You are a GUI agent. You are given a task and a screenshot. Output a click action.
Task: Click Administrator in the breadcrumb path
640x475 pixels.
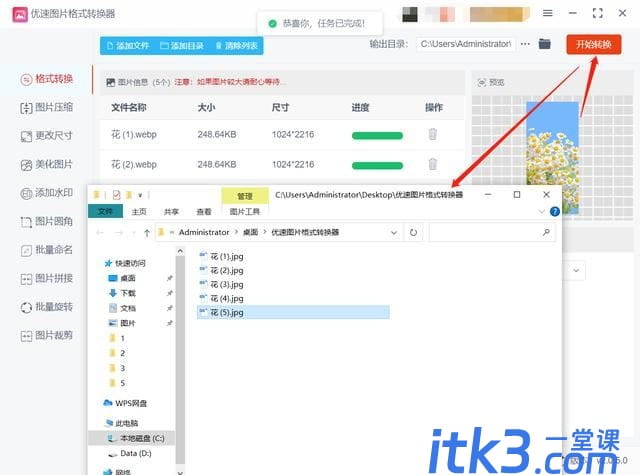[204, 232]
